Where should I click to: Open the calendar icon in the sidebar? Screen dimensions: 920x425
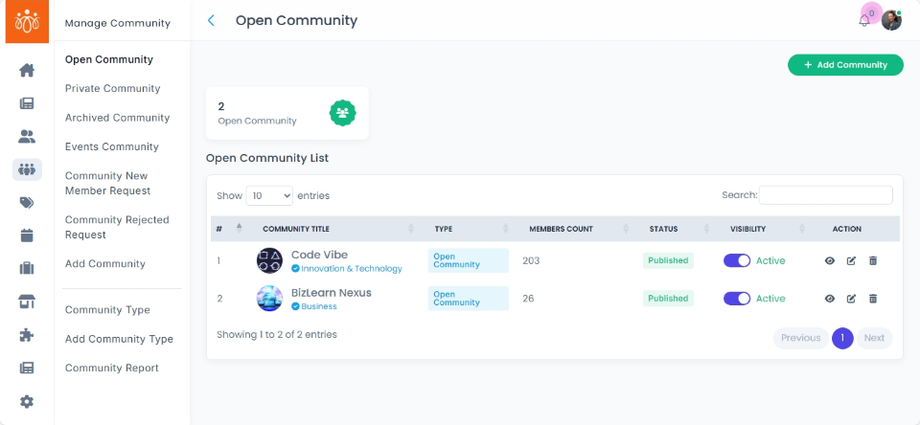27,236
